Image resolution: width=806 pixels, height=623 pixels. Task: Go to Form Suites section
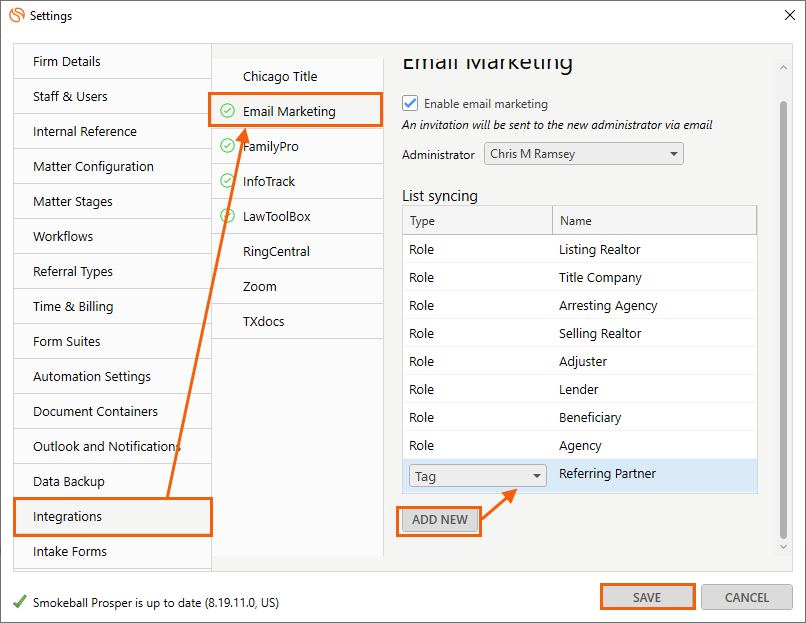[113, 341]
